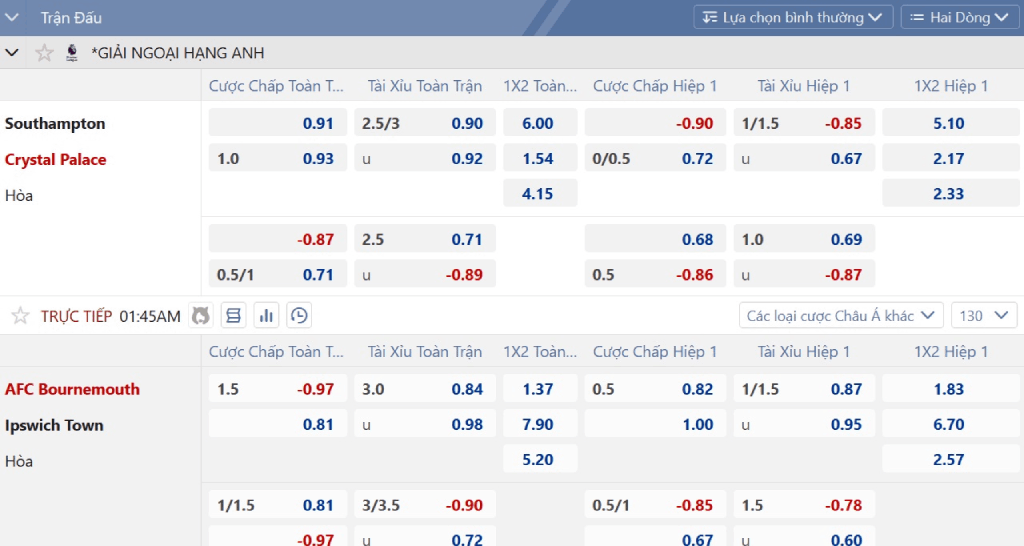Select first-half 0.5 handicap odds -0.86
Image resolution: width=1024 pixels, height=546 pixels.
pyautogui.click(x=655, y=274)
